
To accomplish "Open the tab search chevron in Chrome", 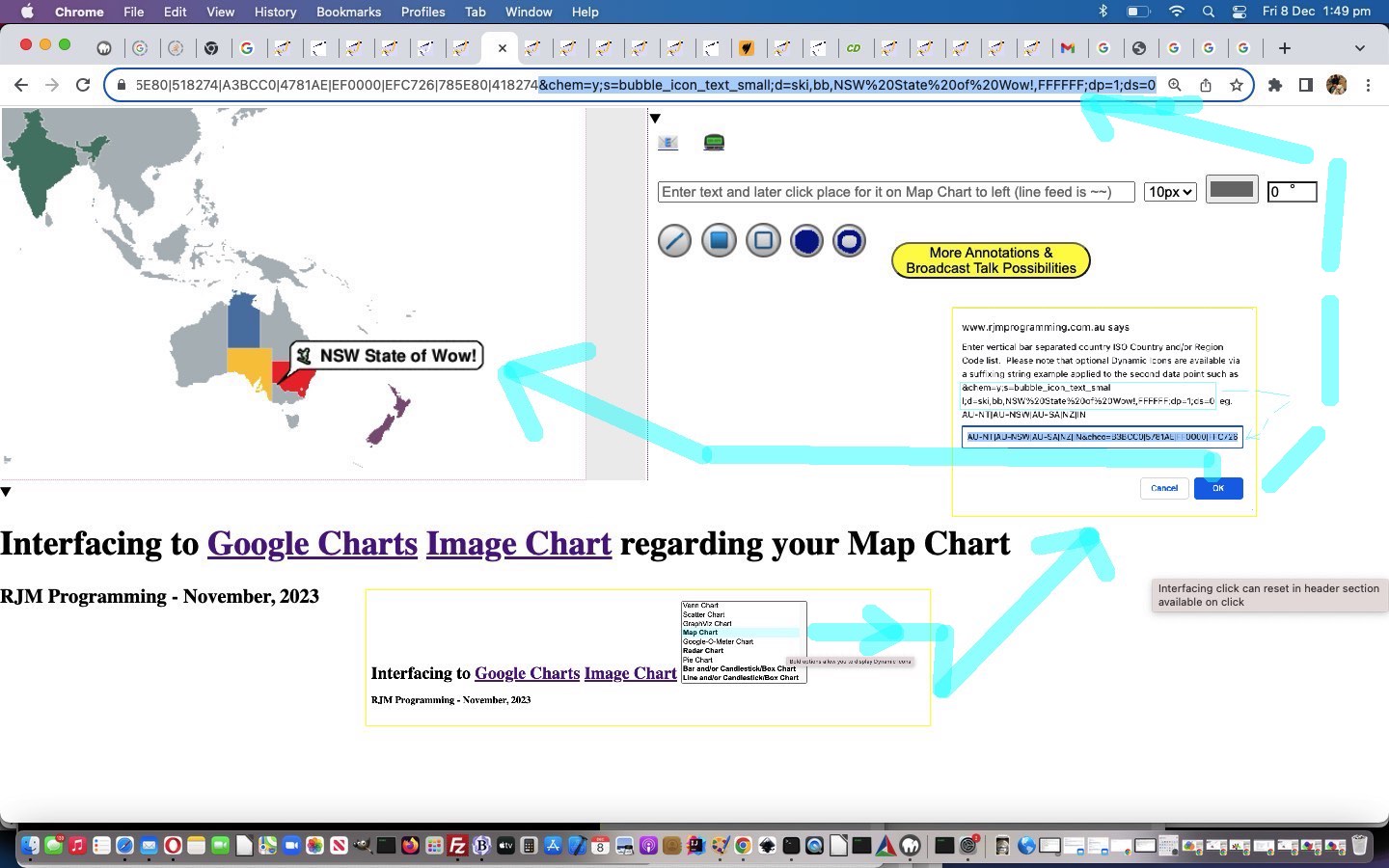I will tap(1360, 48).
